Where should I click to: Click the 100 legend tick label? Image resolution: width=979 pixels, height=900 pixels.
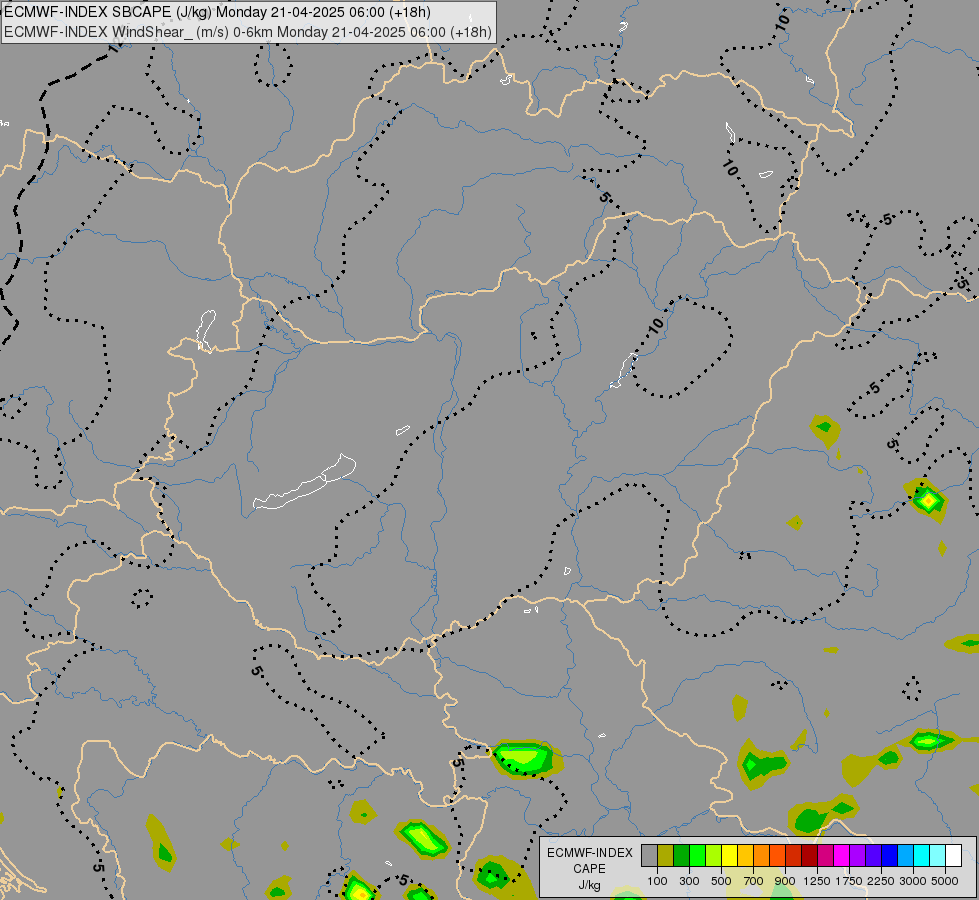[x=657, y=881]
